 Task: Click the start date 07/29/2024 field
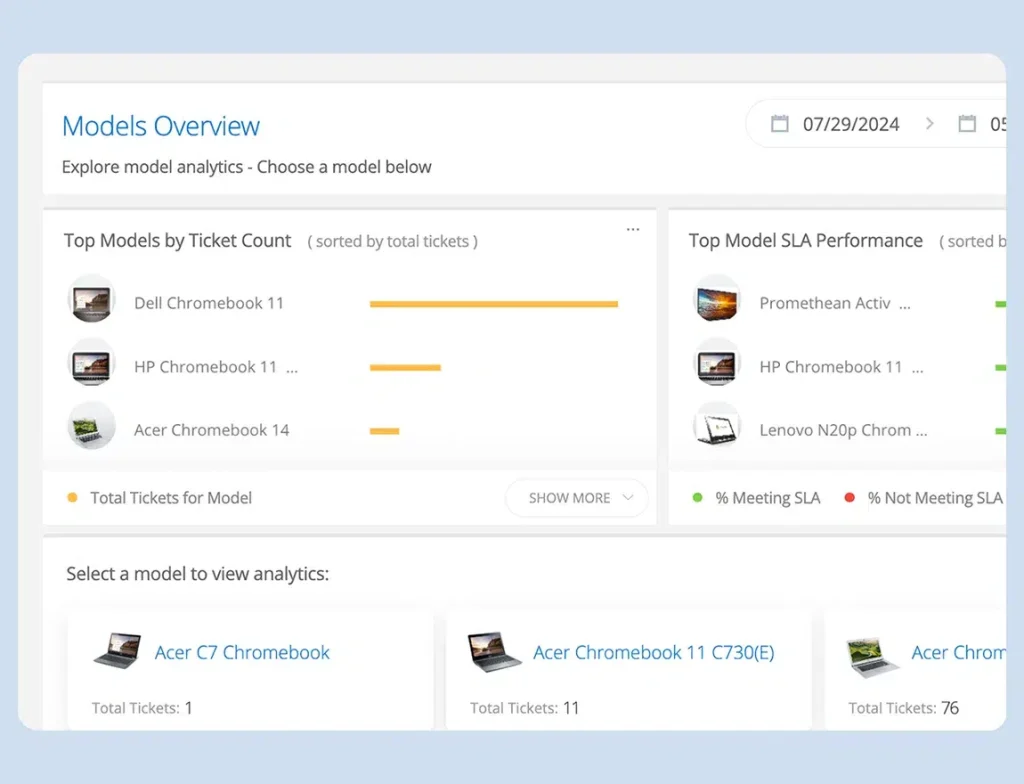coord(851,124)
